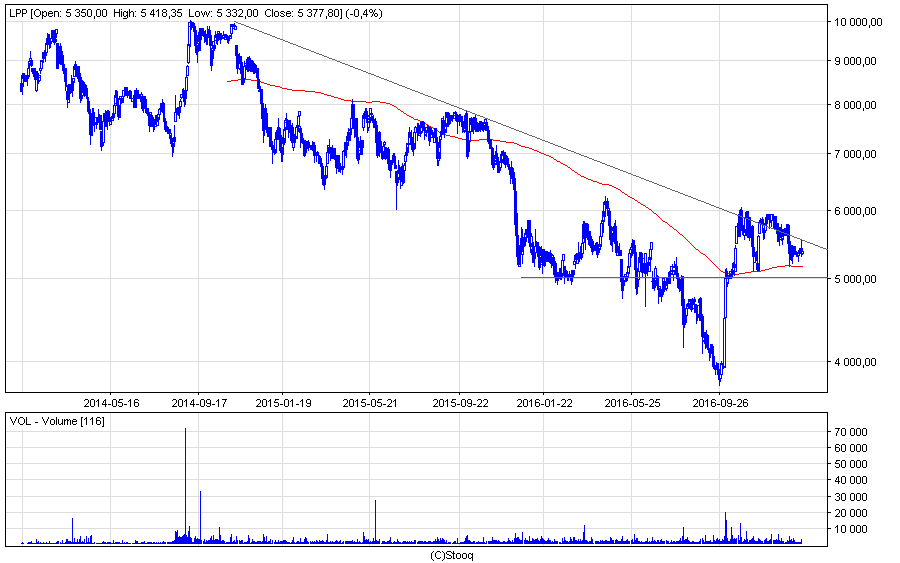Click the LPP open-high-low-close header text

point(196,13)
